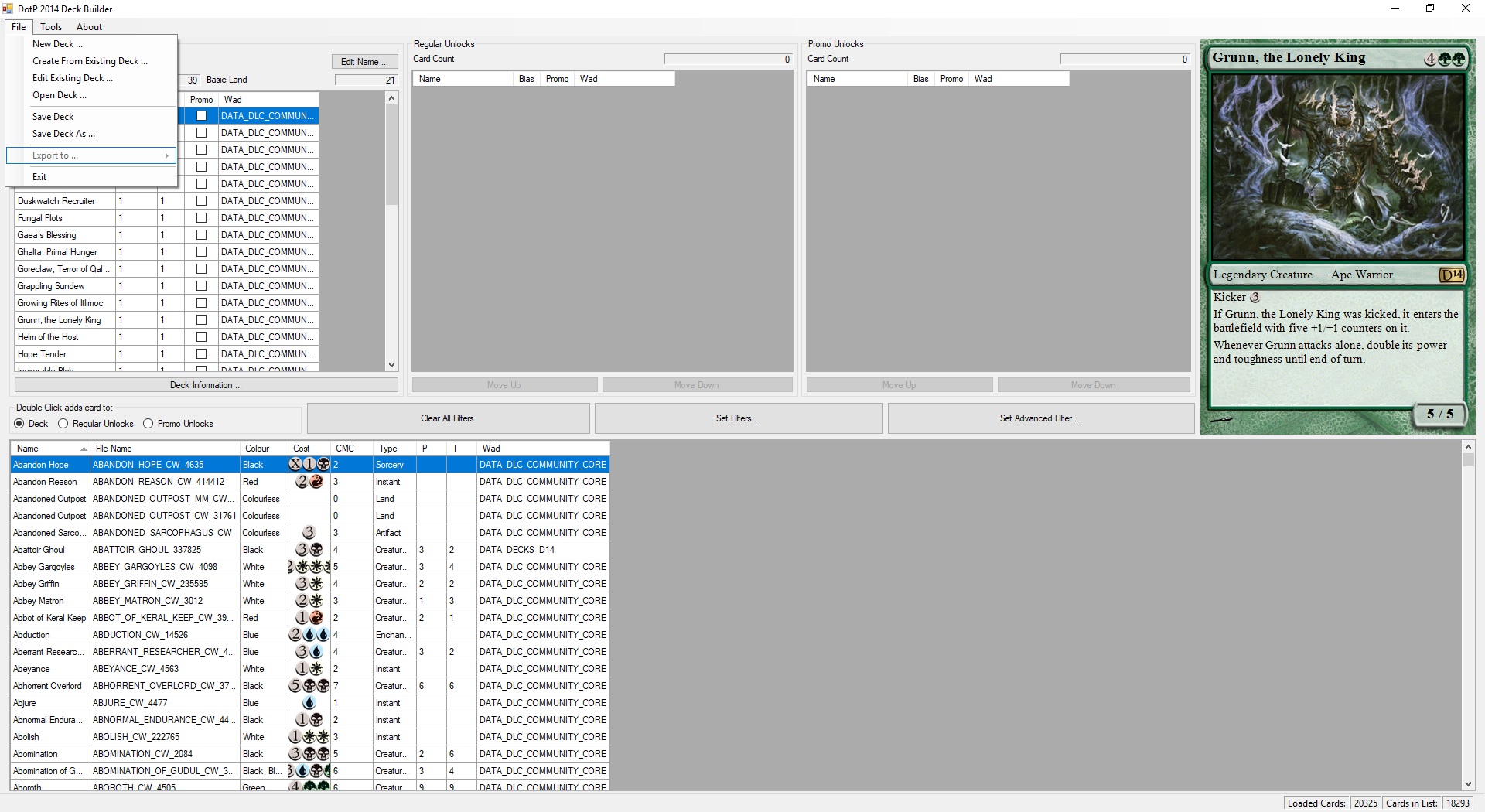Toggle Promo checkbox for Grunn, the Lonely King

(x=202, y=320)
